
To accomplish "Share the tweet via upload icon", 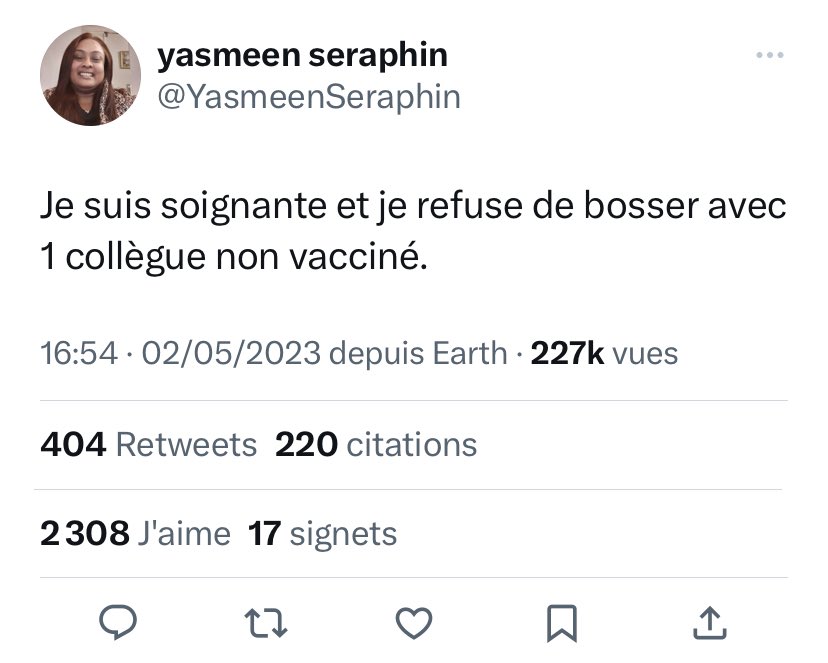I will (710, 623).
